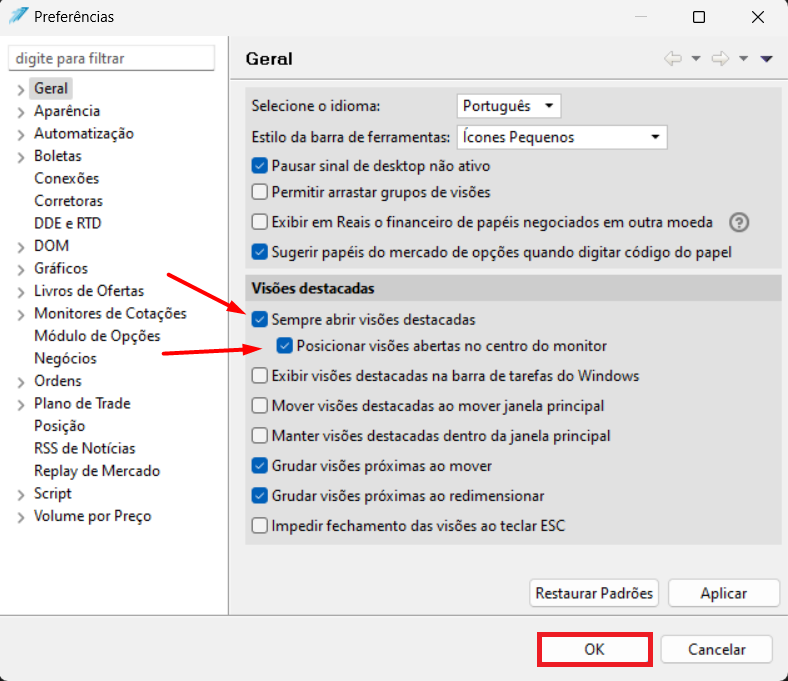The image size is (788, 681).
Task: Expand the Boletas tree node
Action: tap(21, 157)
